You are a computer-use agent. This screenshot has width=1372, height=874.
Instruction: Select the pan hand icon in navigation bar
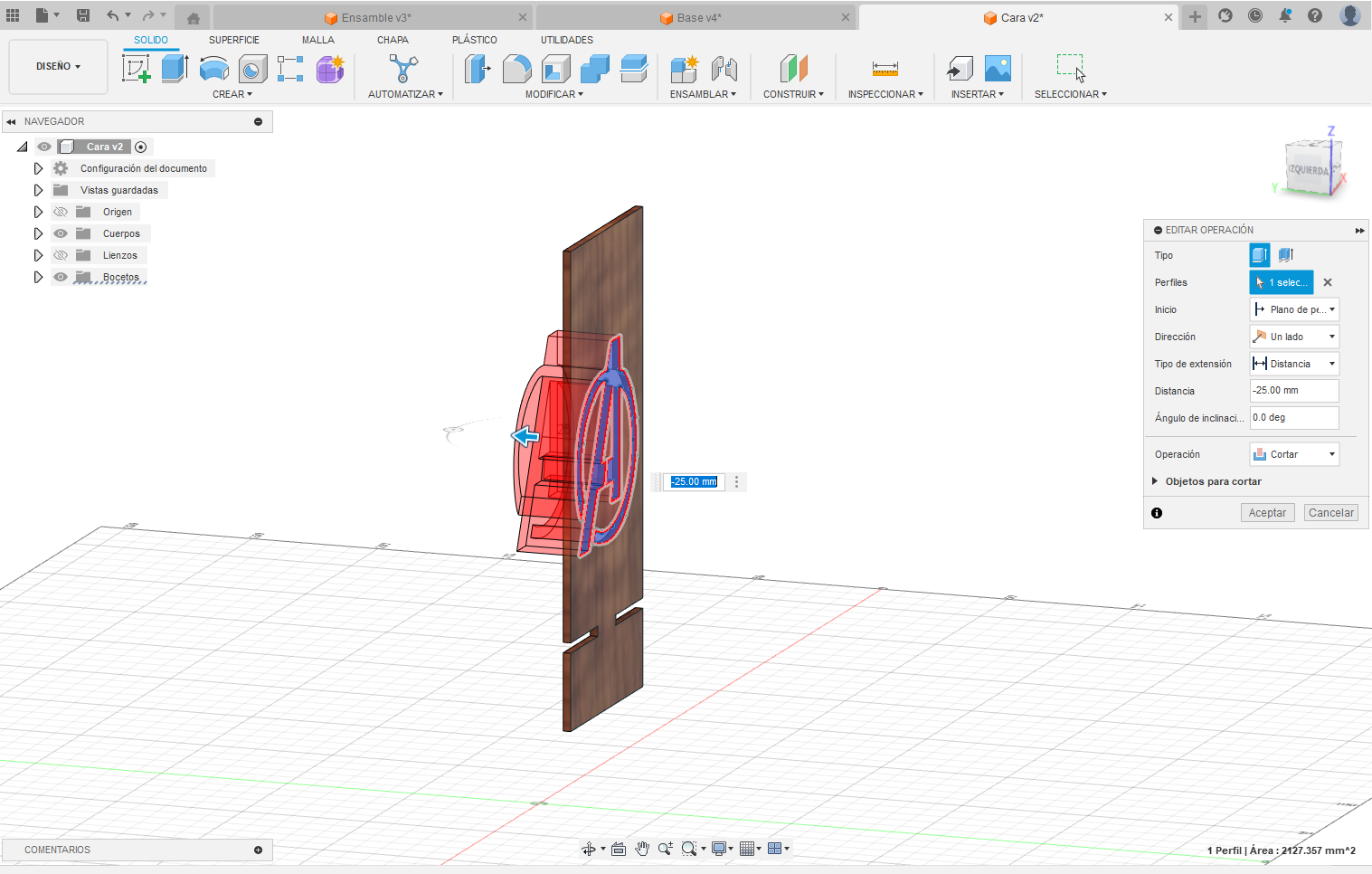(642, 849)
